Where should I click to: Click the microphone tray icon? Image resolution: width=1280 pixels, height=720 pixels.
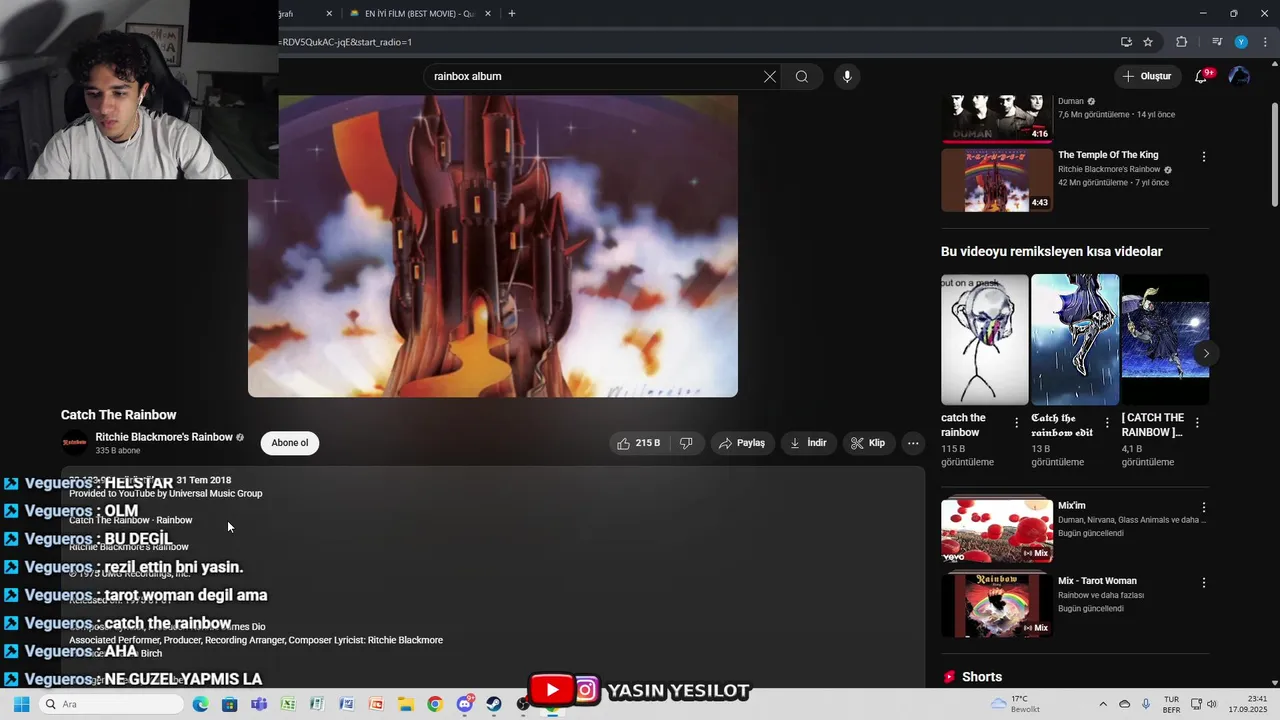coord(1146,704)
